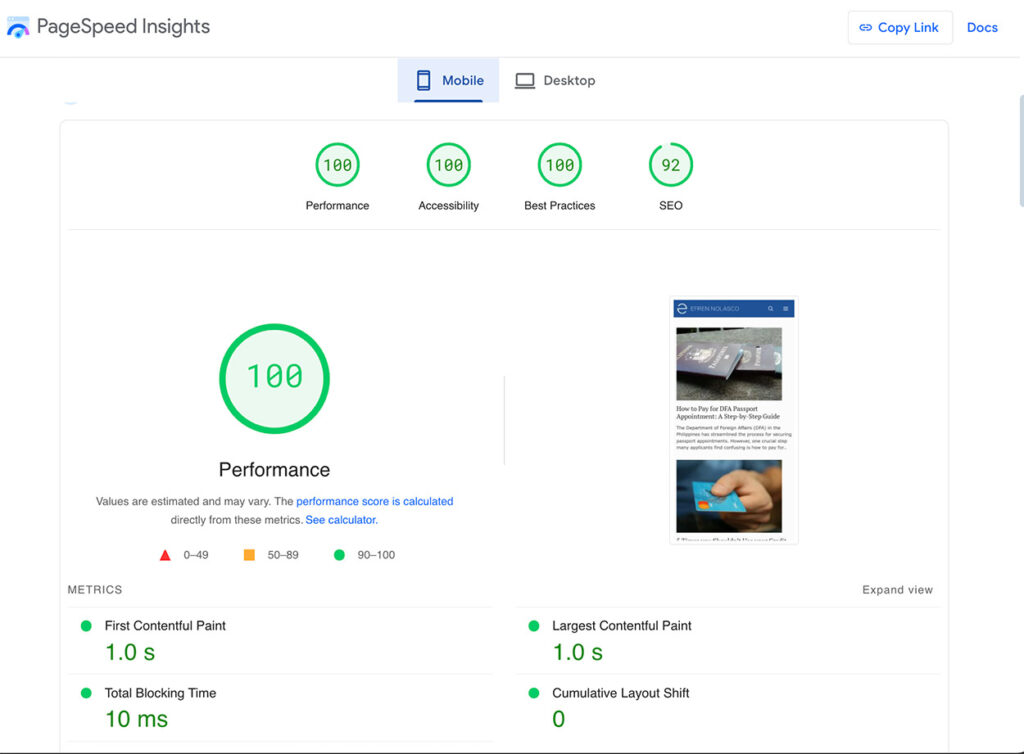Open the See calculator link
The height and width of the screenshot is (754, 1024).
[342, 521]
